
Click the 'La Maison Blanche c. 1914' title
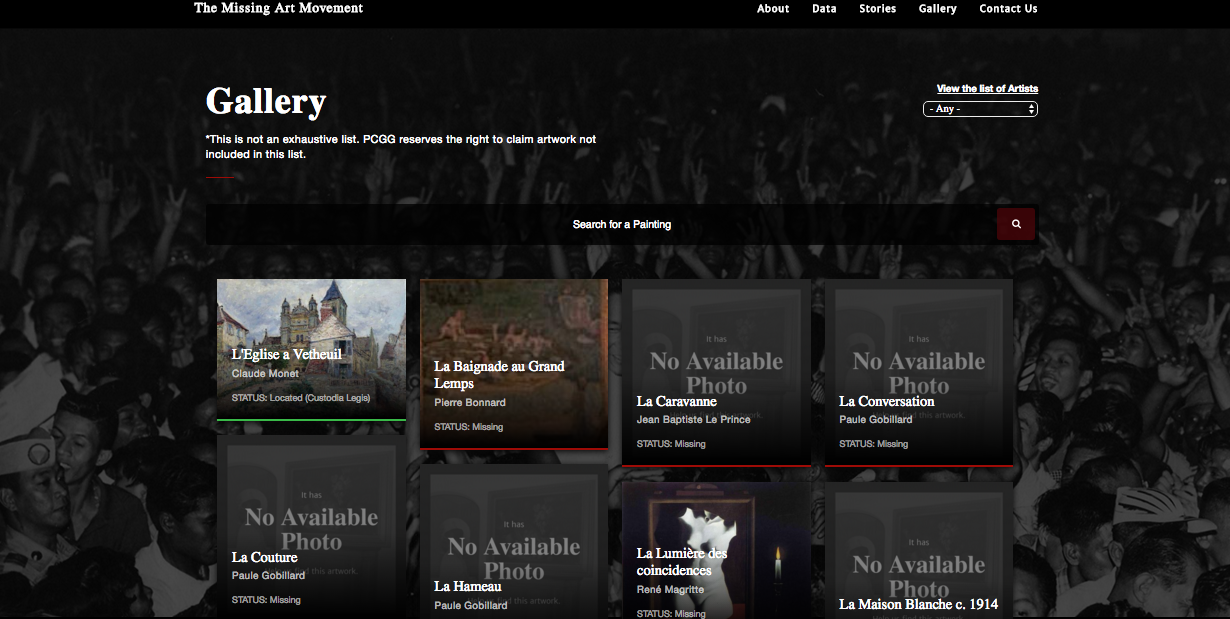click(x=919, y=604)
